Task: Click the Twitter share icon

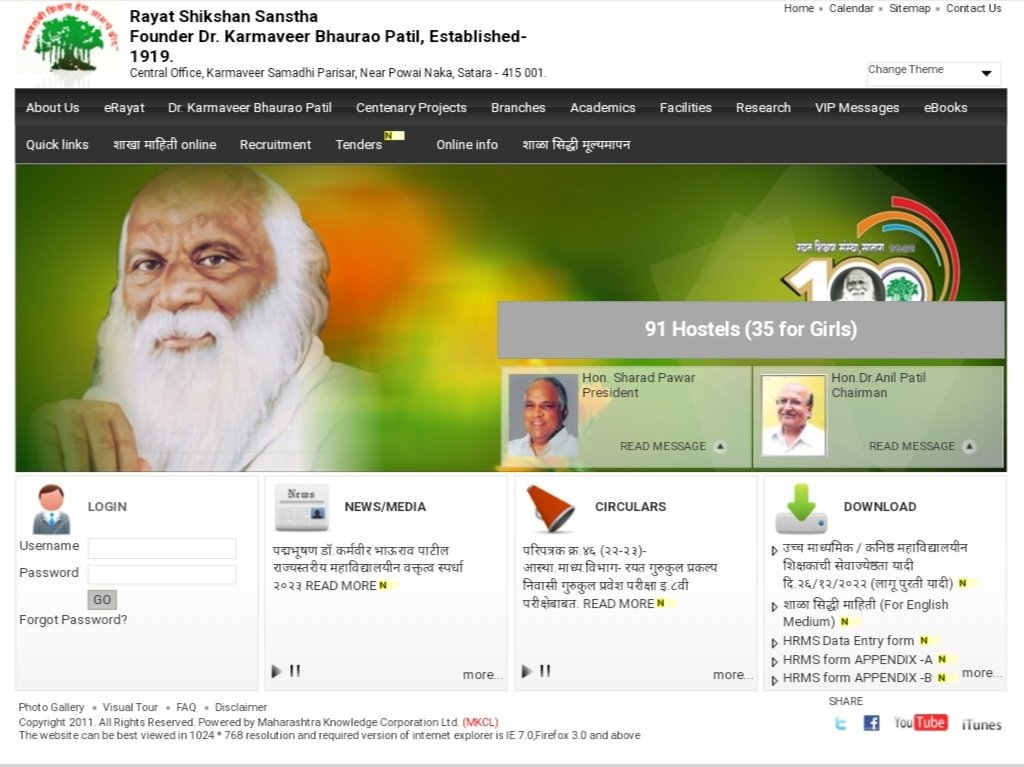Action: [840, 723]
